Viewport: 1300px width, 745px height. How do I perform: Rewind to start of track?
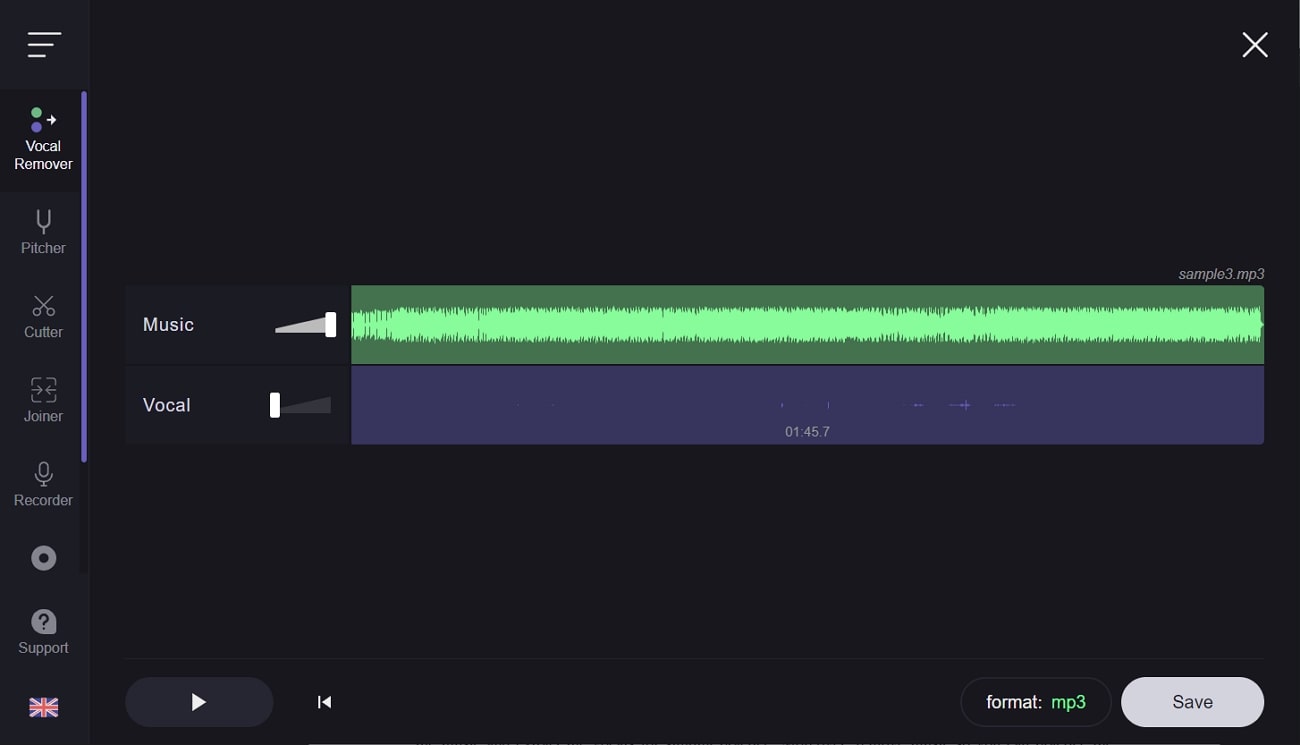pos(324,702)
